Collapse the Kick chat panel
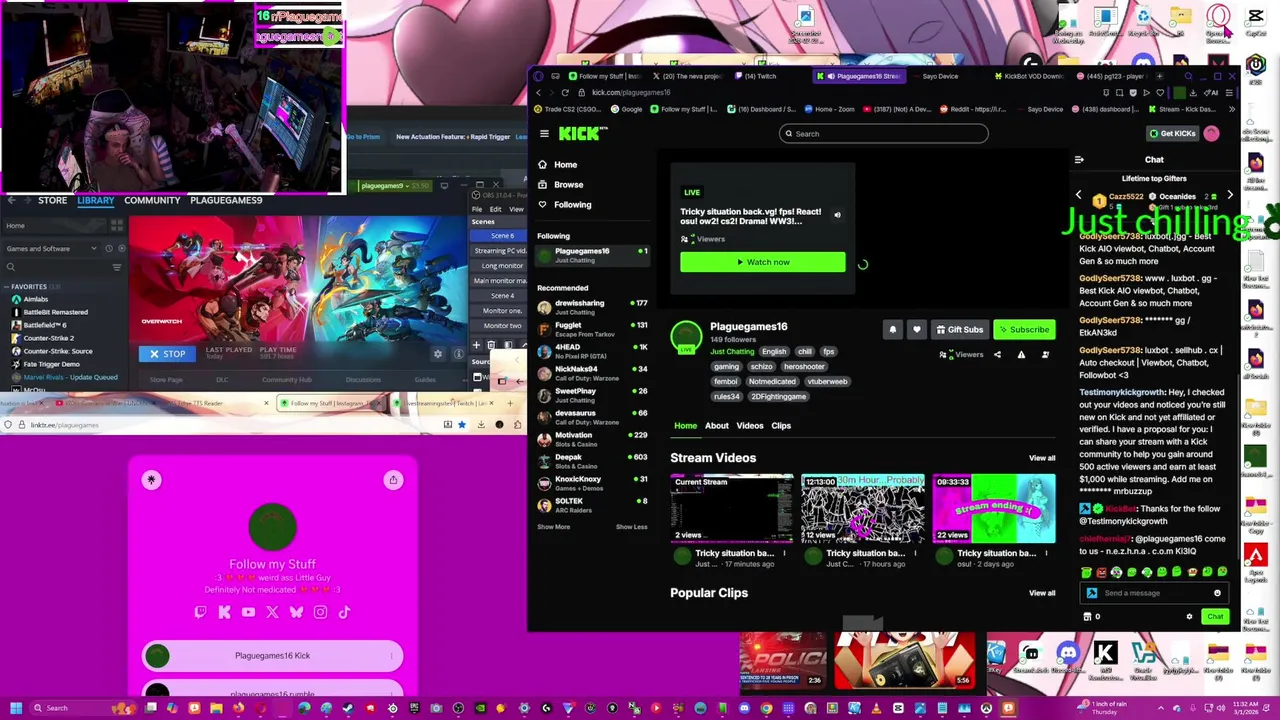The height and width of the screenshot is (720, 1280). (1079, 160)
